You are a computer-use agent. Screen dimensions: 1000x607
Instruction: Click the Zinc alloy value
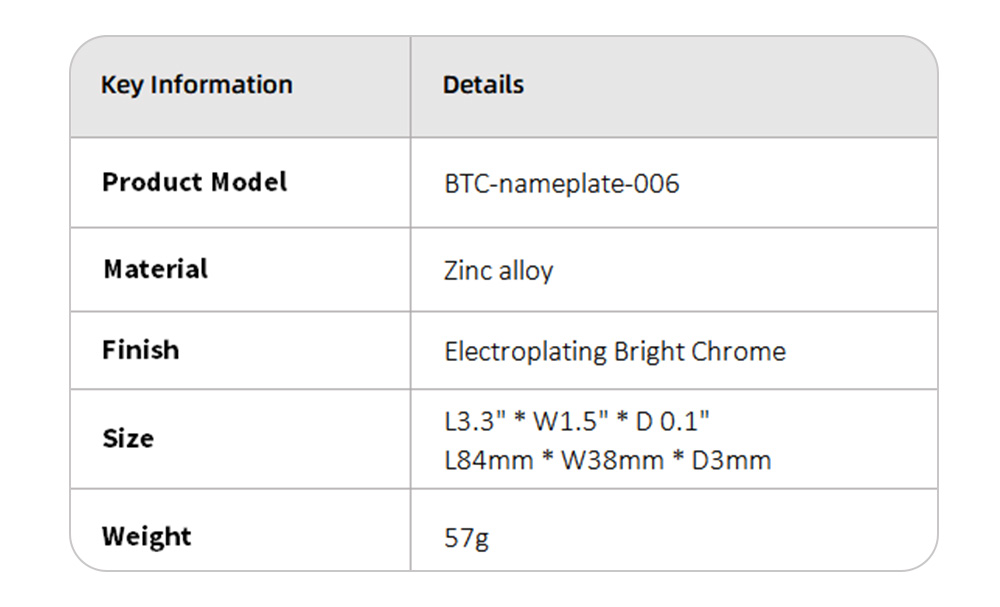coord(498,271)
